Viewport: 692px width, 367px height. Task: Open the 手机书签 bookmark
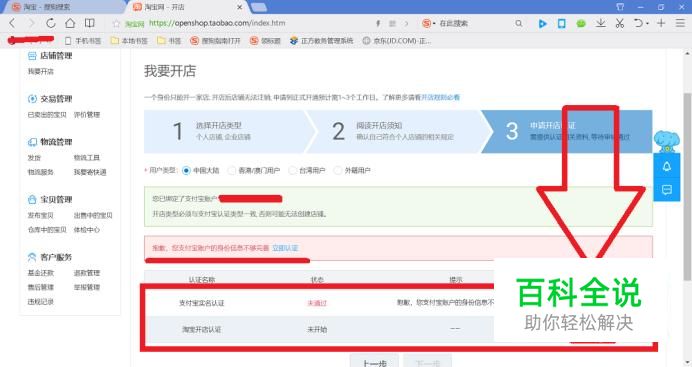pos(83,41)
